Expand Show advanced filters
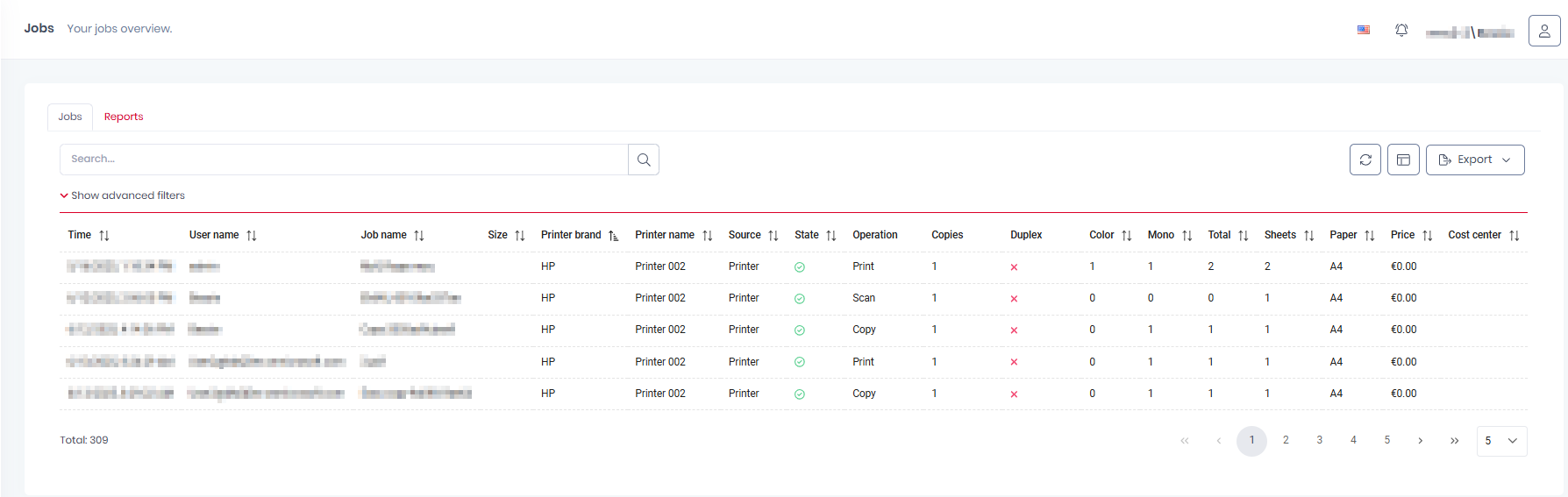Image resolution: width=1568 pixels, height=497 pixels. 123,195
